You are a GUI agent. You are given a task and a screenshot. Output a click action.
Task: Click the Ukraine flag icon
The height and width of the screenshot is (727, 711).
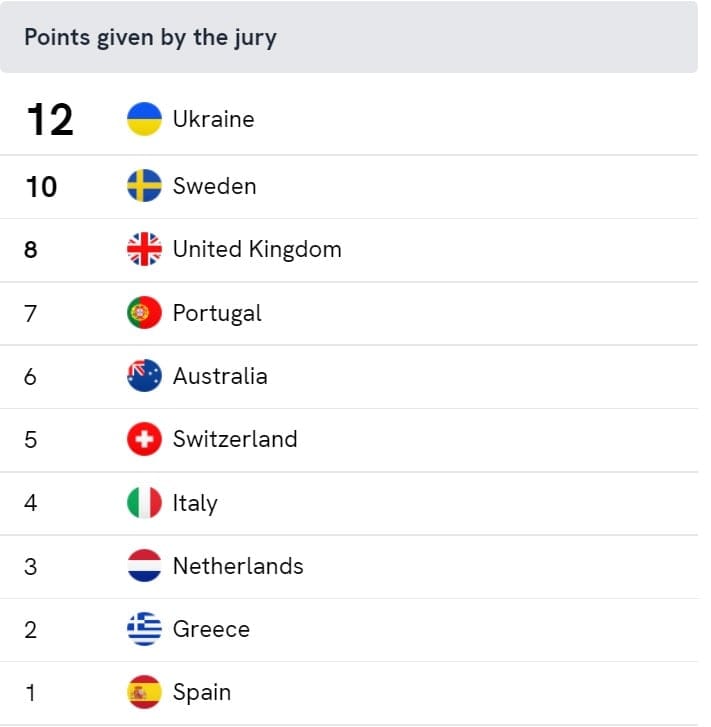(x=144, y=119)
